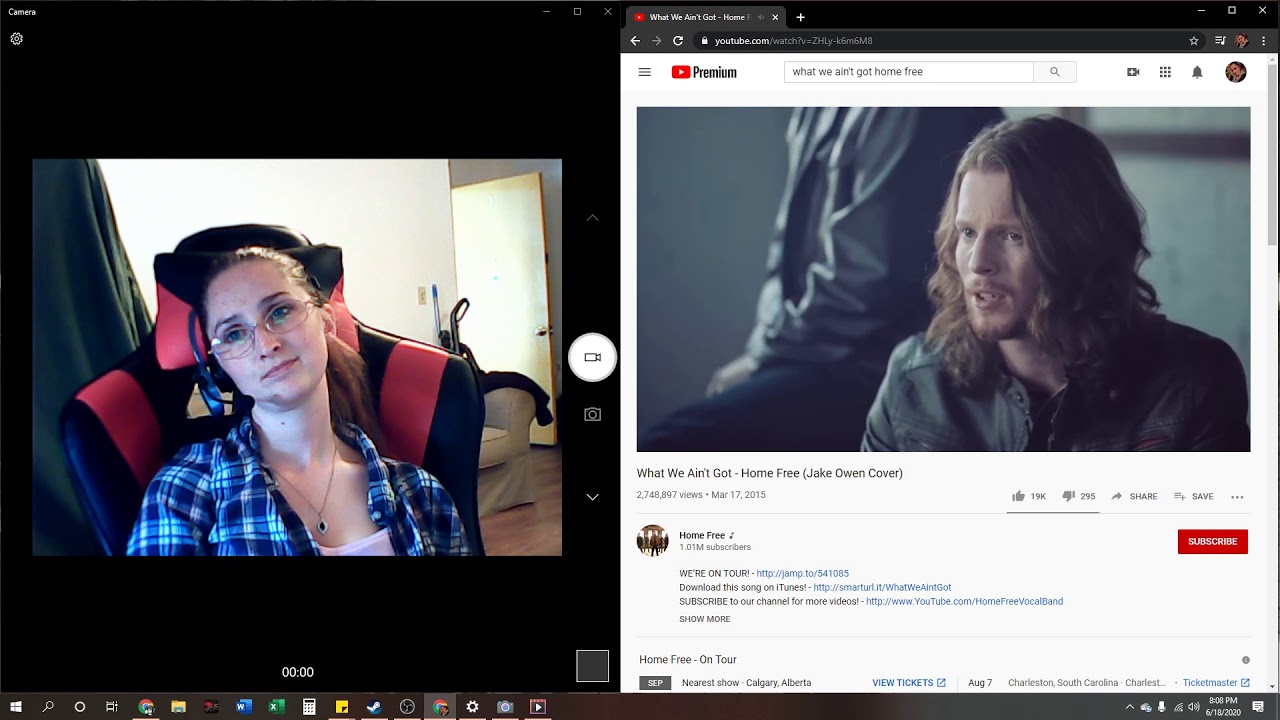Click the info dot beside On Tour
The image size is (1280, 720).
(1245, 660)
